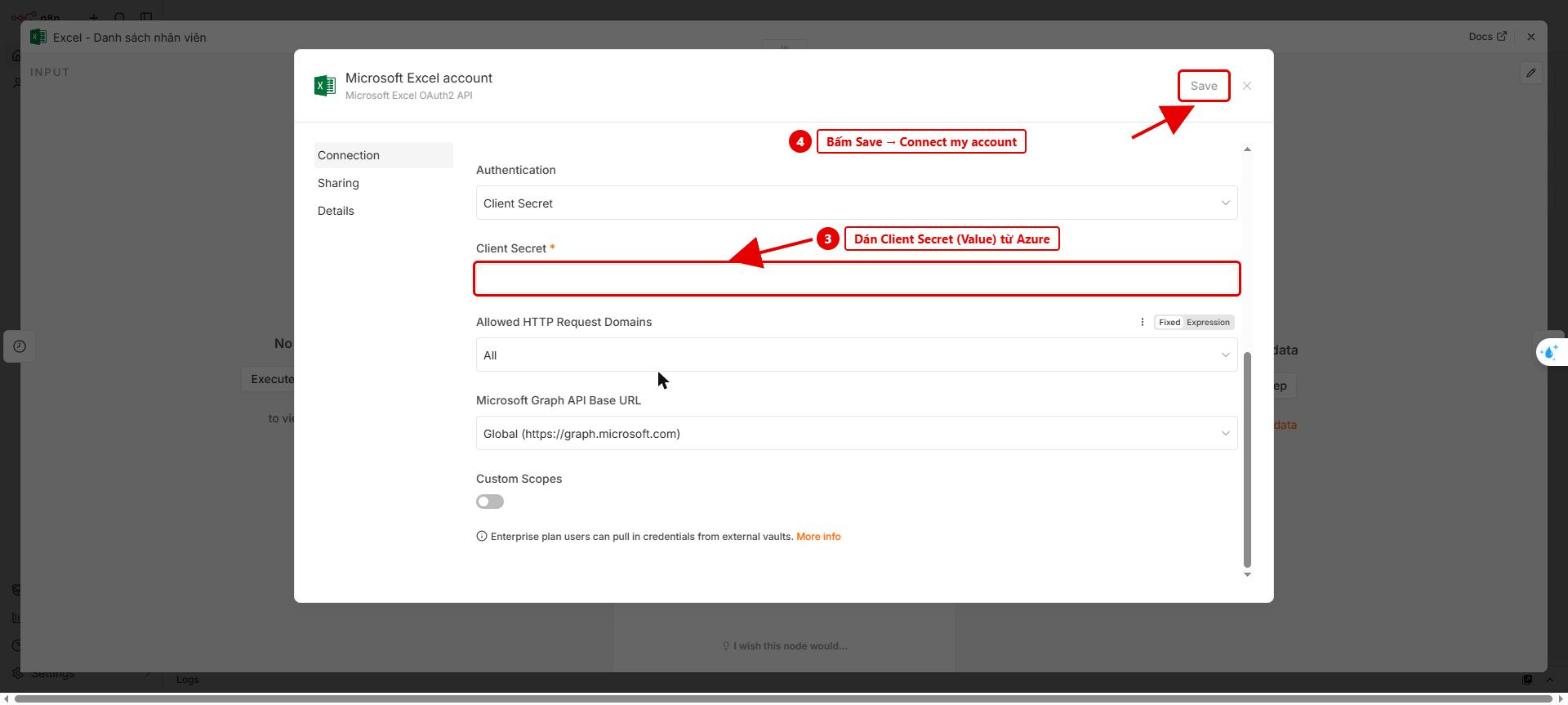This screenshot has width=1568, height=705.
Task: Select Fixed mode for Allowed HTTP Request Domains
Action: 1169,322
